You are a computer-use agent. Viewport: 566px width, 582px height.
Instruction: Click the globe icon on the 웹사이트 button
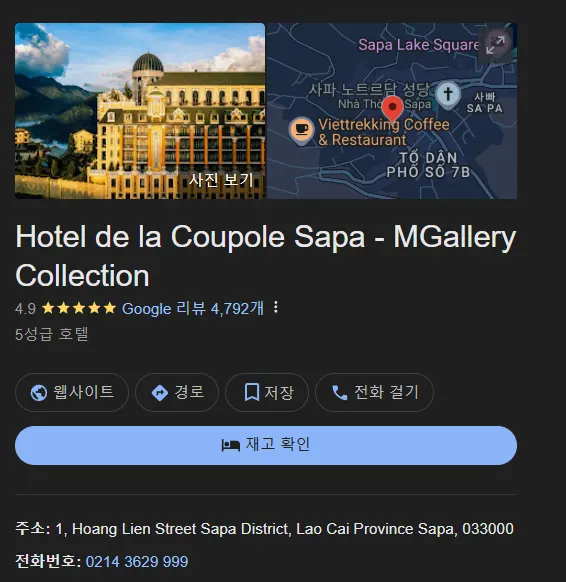pos(39,393)
